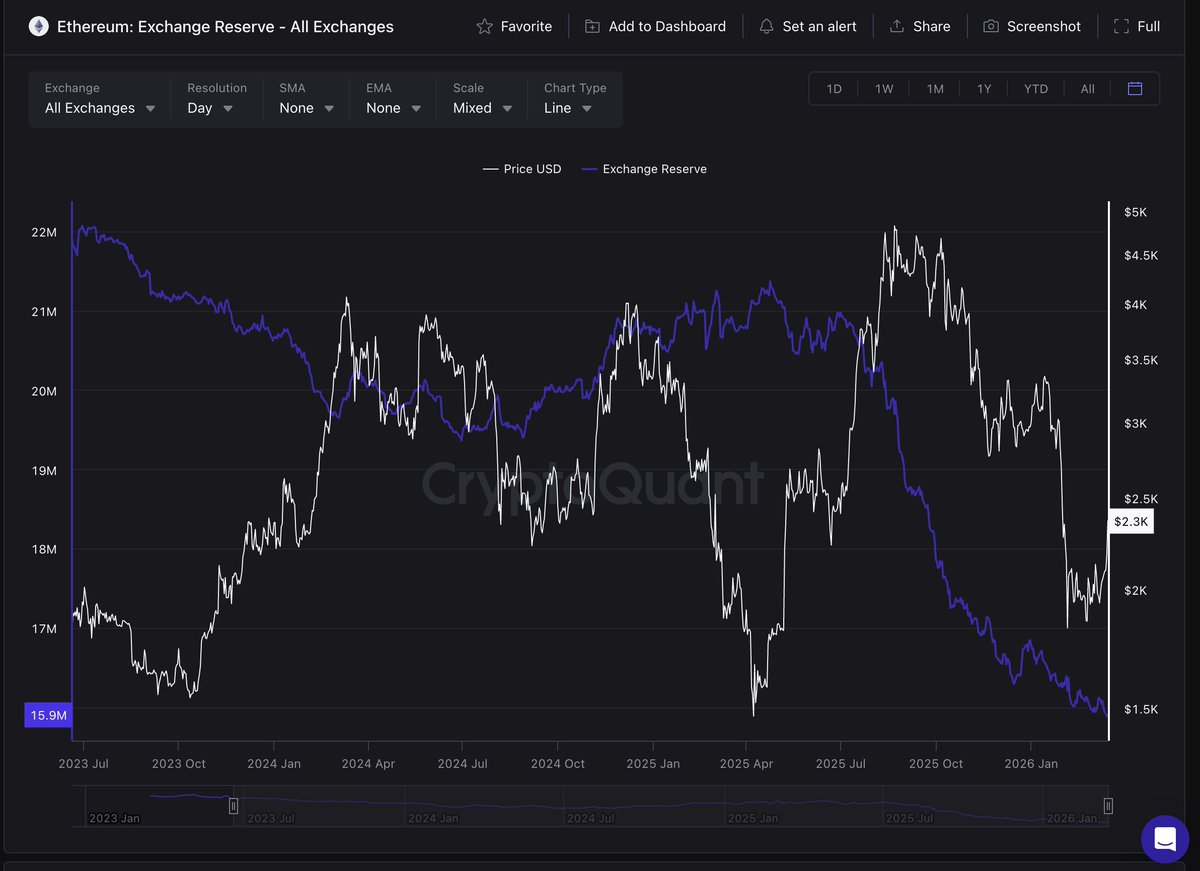Select the 1Y time range

click(984, 89)
